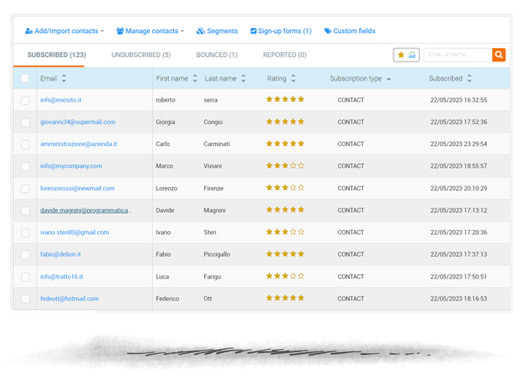Click the last name Carminati cell
Image resolution: width=526 pixels, height=387 pixels.
[x=217, y=144]
